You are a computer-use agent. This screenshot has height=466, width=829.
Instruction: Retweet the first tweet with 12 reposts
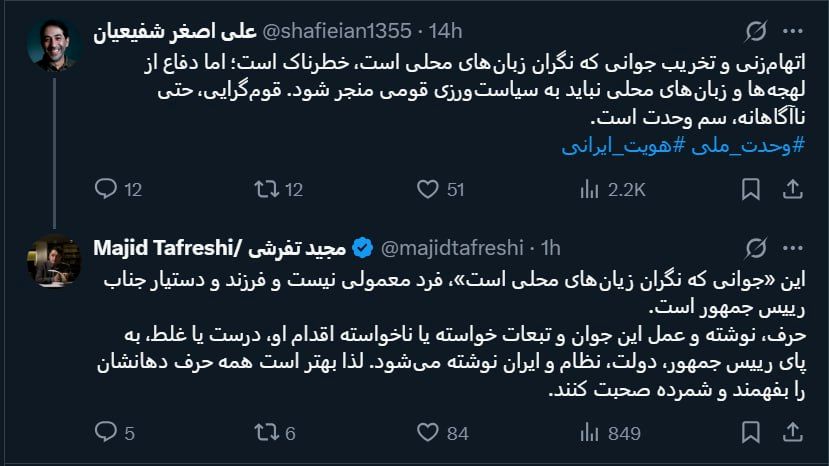point(268,188)
